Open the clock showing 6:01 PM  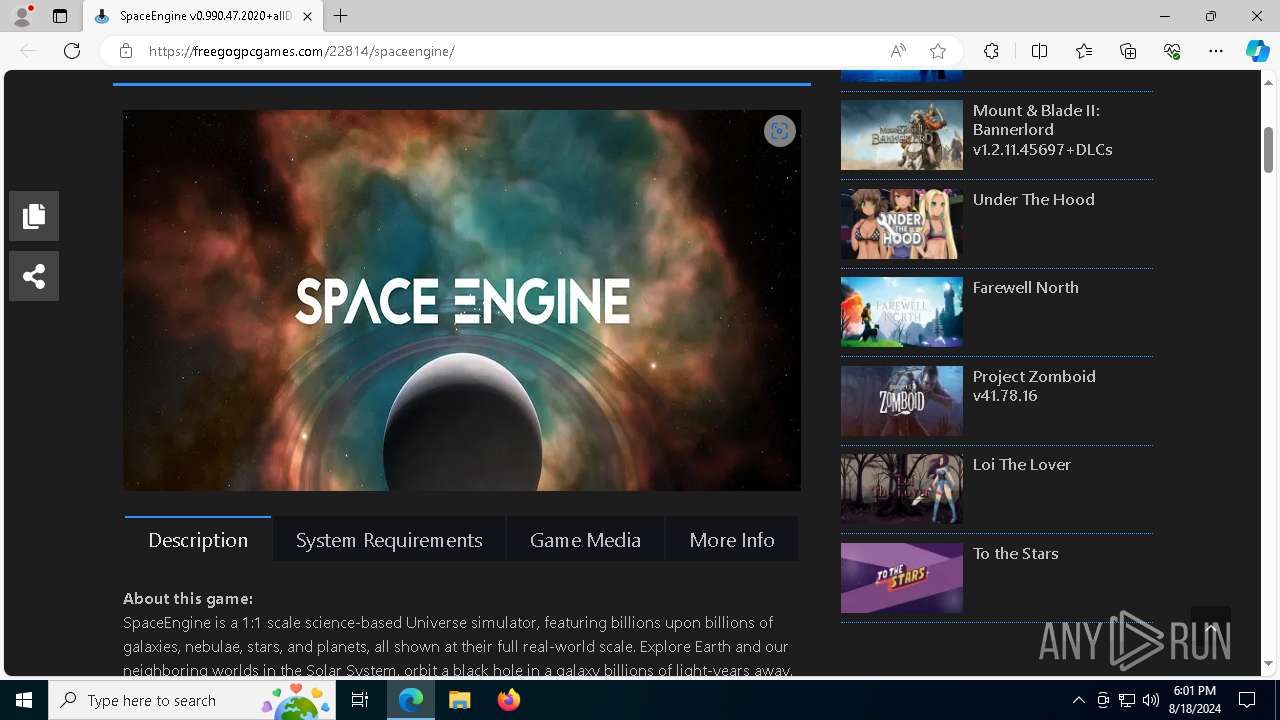pos(1195,700)
